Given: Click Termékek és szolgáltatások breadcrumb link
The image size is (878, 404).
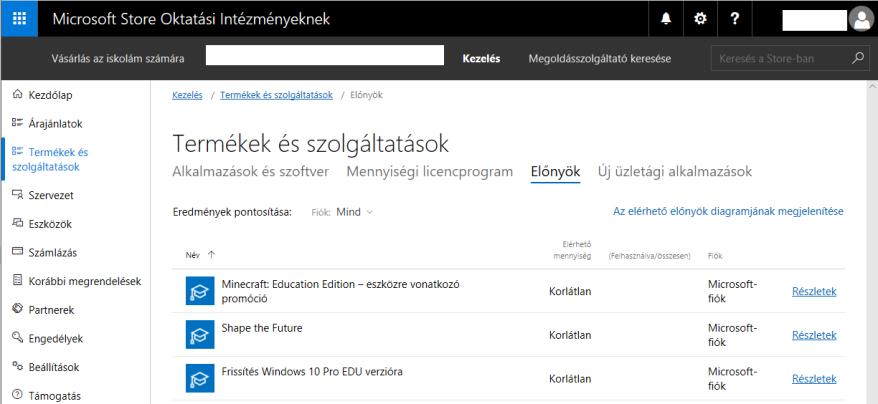Looking at the screenshot, I should pyautogui.click(x=277, y=95).
